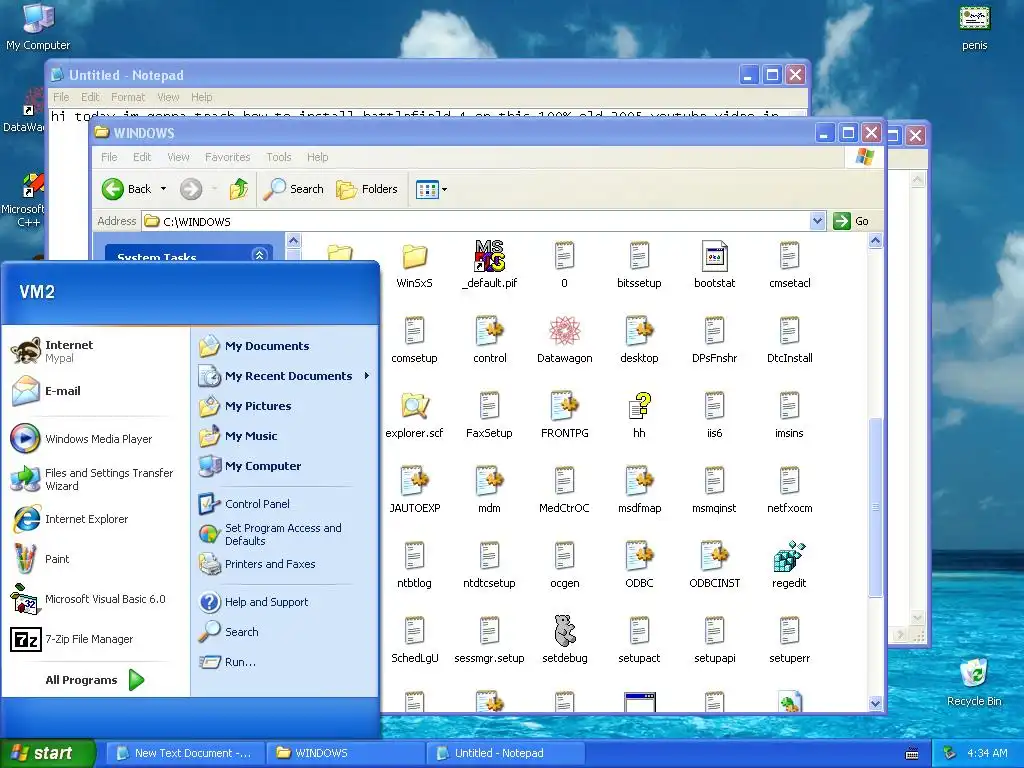This screenshot has height=768, width=1024.
Task: Select the Datawagon file icon
Action: 564,331
